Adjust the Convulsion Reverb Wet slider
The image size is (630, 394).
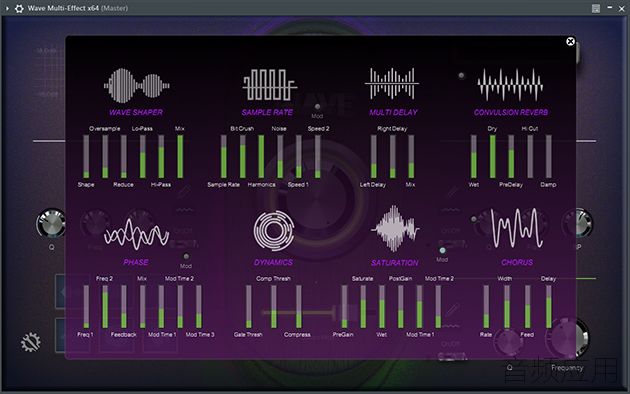click(x=474, y=156)
